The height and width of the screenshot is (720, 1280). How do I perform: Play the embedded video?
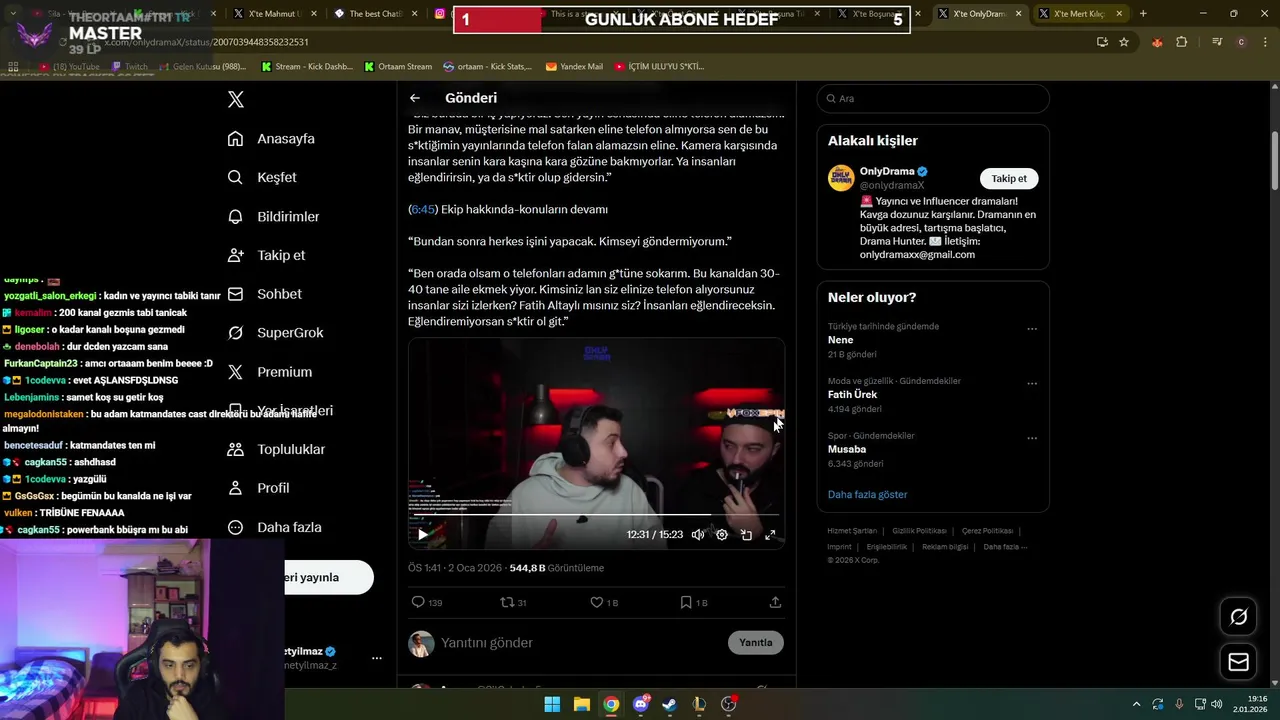tap(423, 535)
